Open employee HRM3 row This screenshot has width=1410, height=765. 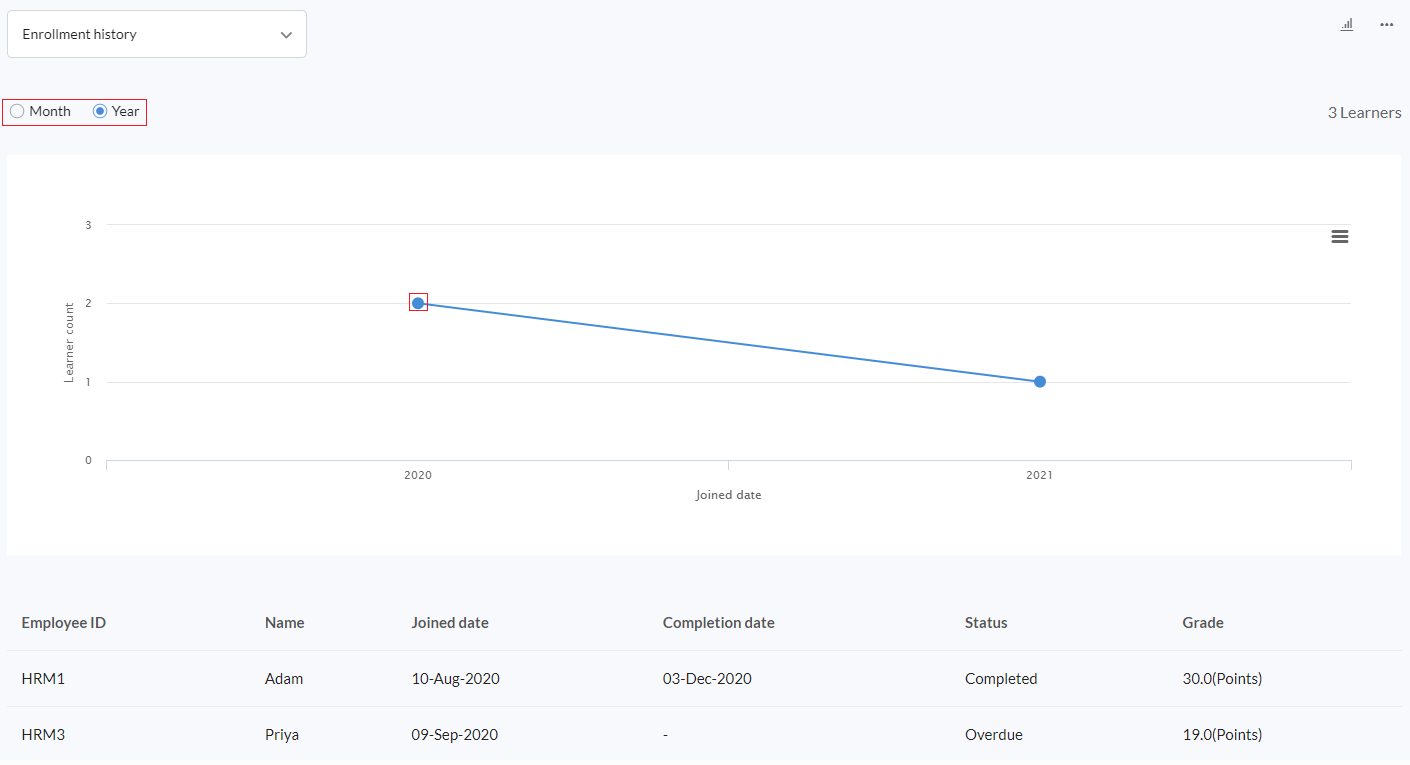coord(704,735)
